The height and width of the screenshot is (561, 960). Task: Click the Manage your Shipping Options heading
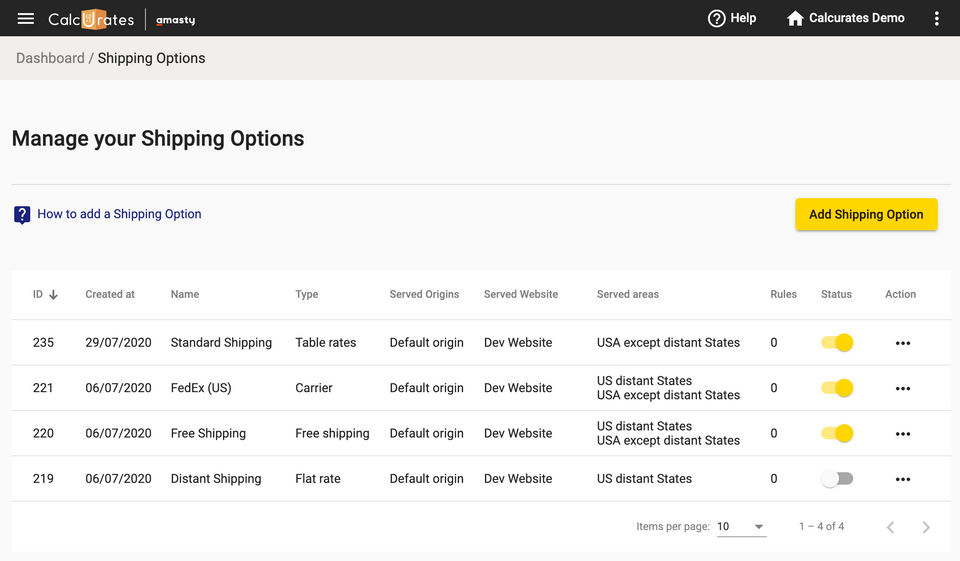click(158, 139)
